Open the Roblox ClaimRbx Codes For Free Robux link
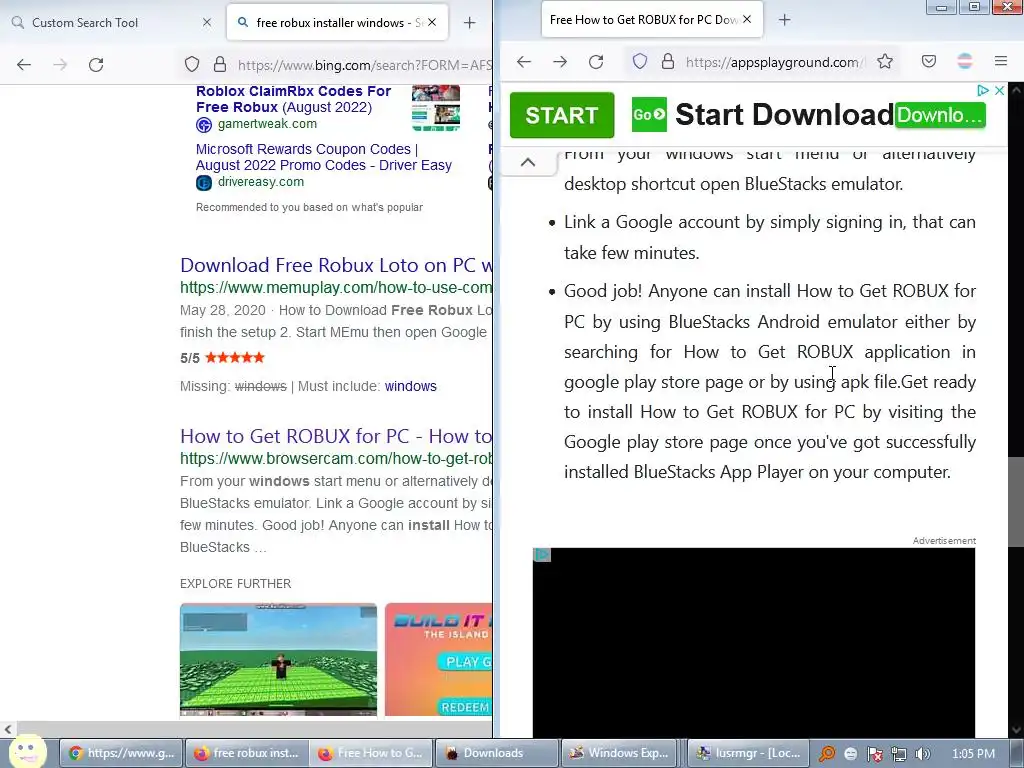 click(x=293, y=99)
